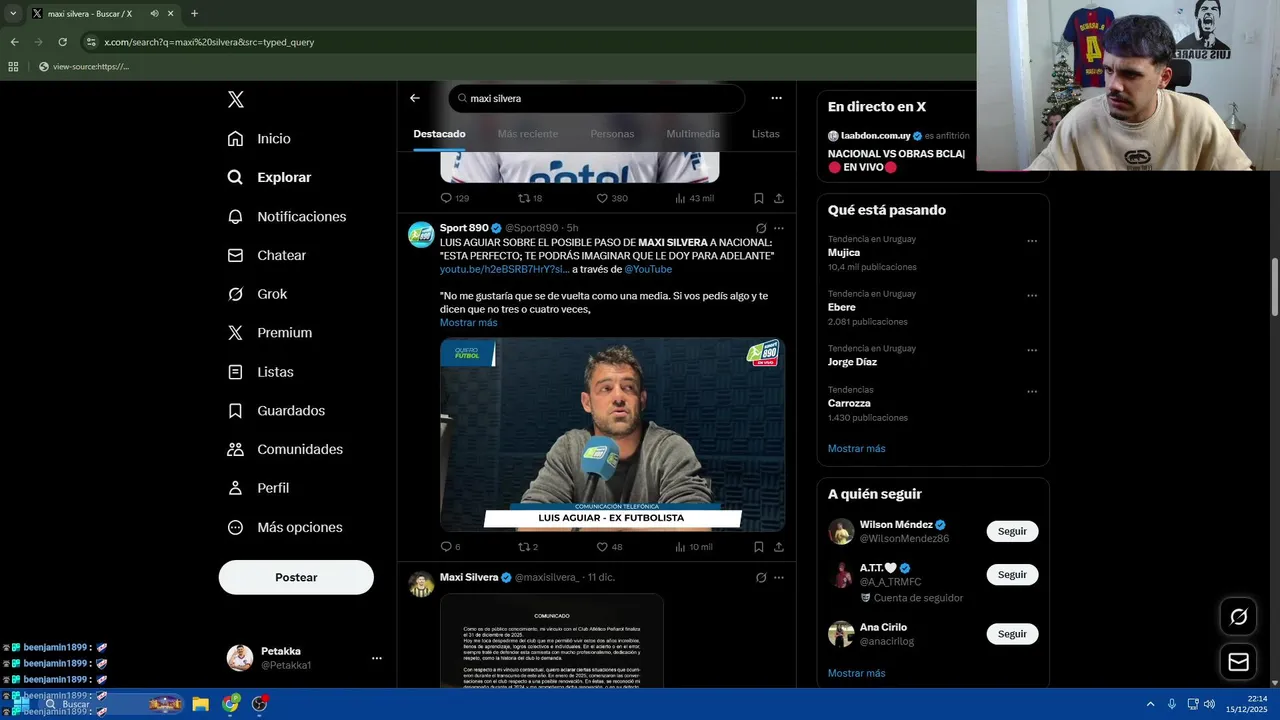Open Ebere trend options menu
This screenshot has height=720, width=1280.
(x=1032, y=296)
